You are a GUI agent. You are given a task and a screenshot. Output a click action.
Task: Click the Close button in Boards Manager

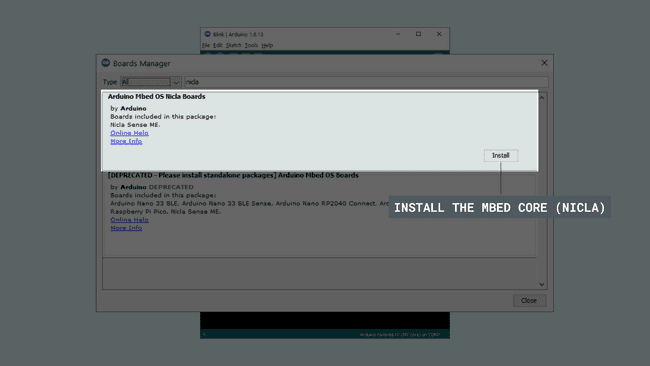(529, 301)
